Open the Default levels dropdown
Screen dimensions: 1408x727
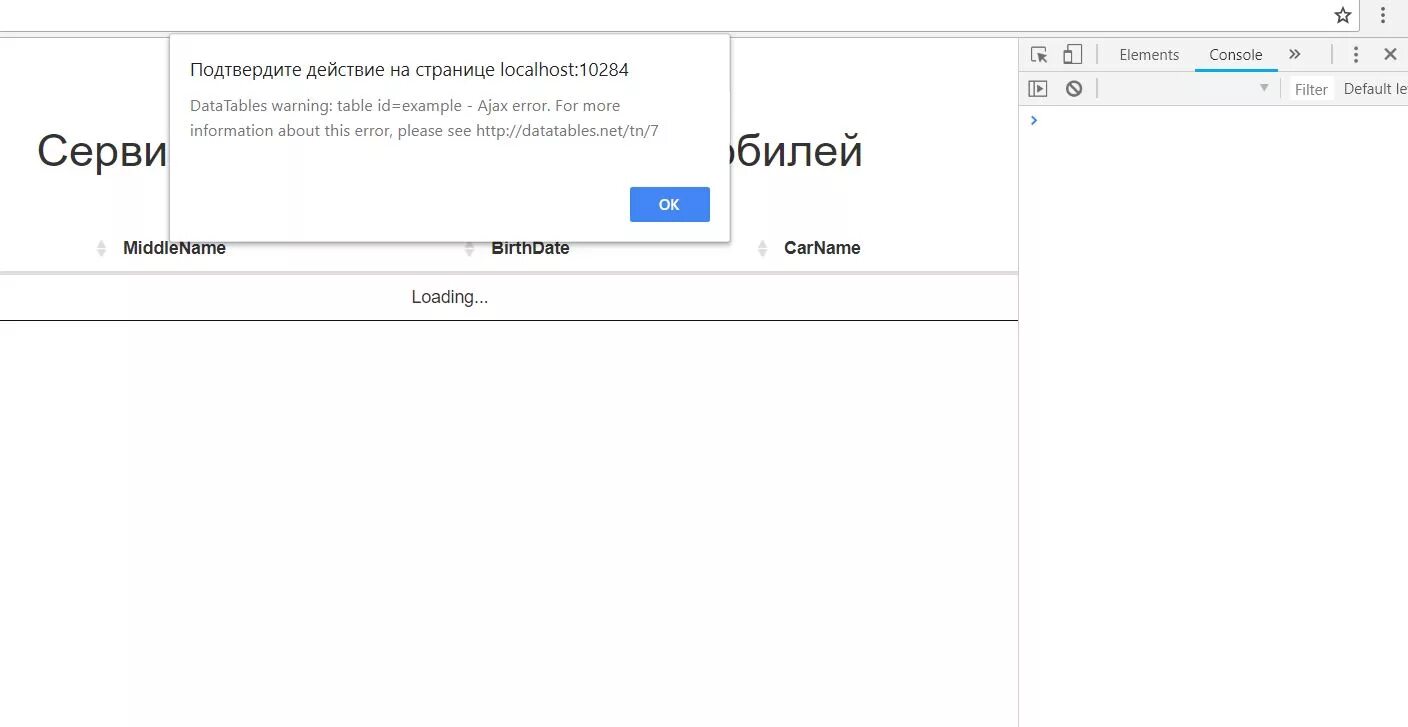point(1375,89)
